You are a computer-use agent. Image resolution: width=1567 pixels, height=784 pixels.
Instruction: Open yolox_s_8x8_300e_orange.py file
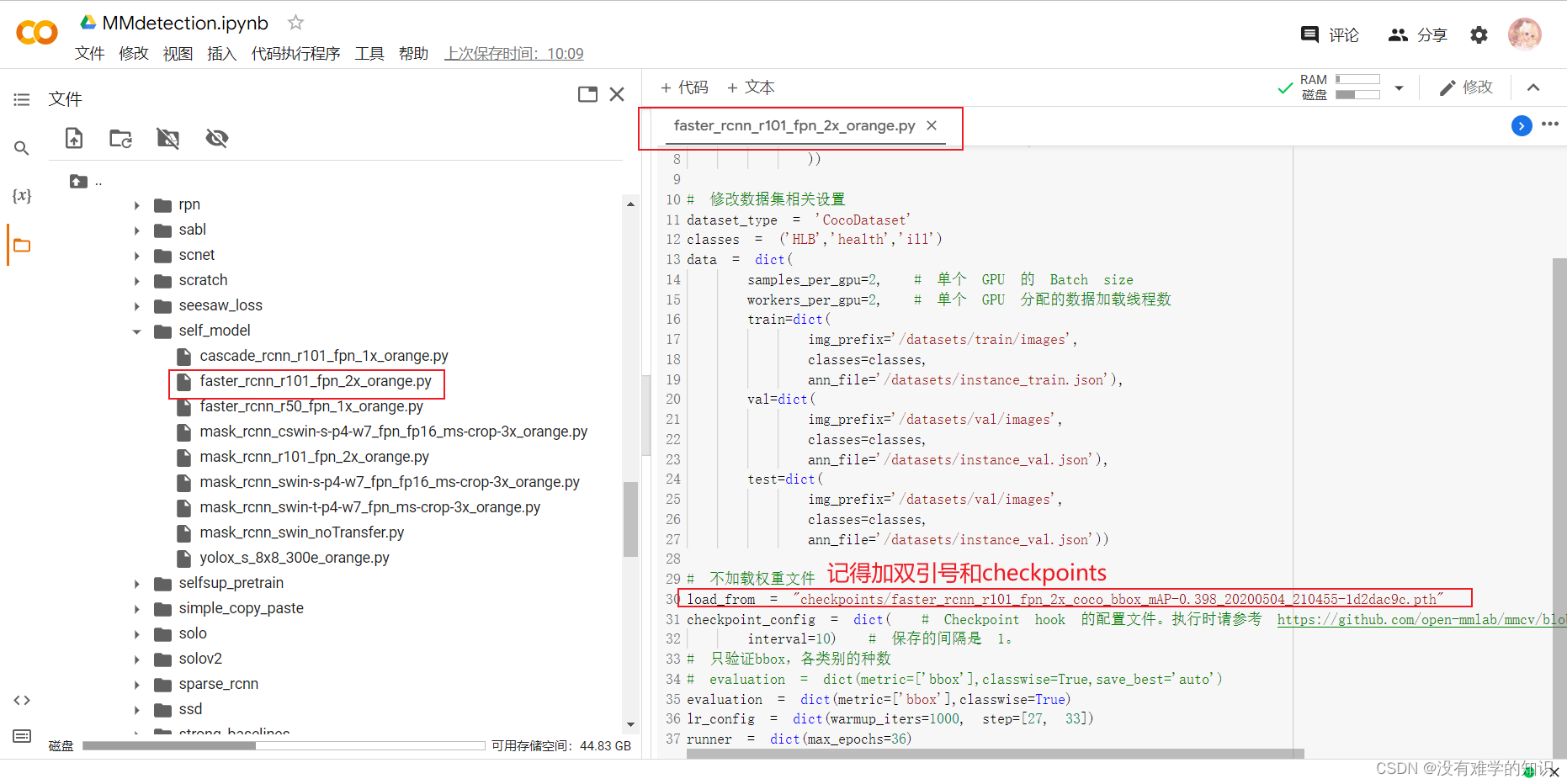(295, 558)
